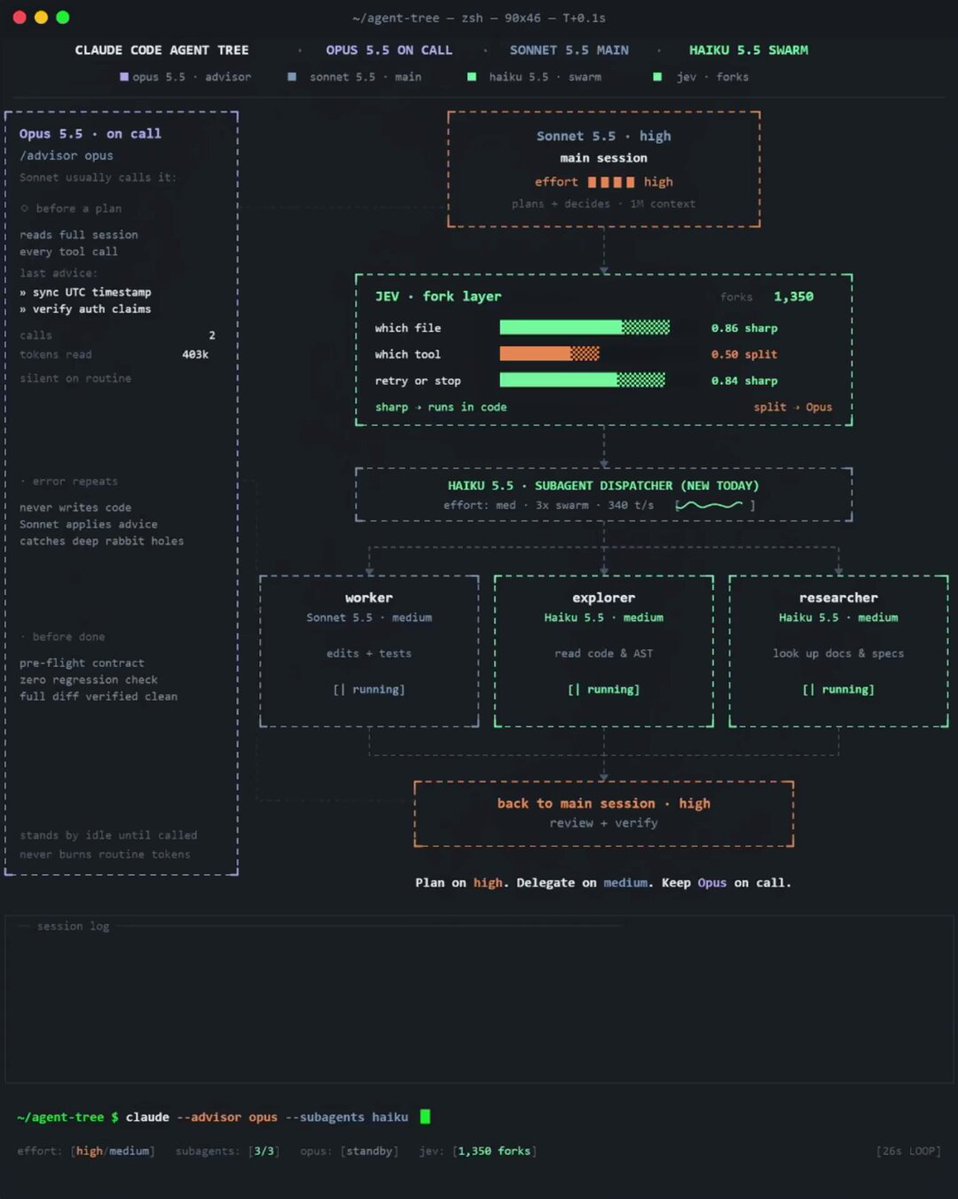This screenshot has width=958, height=1199.
Task: Click the sonnet 5.5 main legend square
Action: coord(291,76)
